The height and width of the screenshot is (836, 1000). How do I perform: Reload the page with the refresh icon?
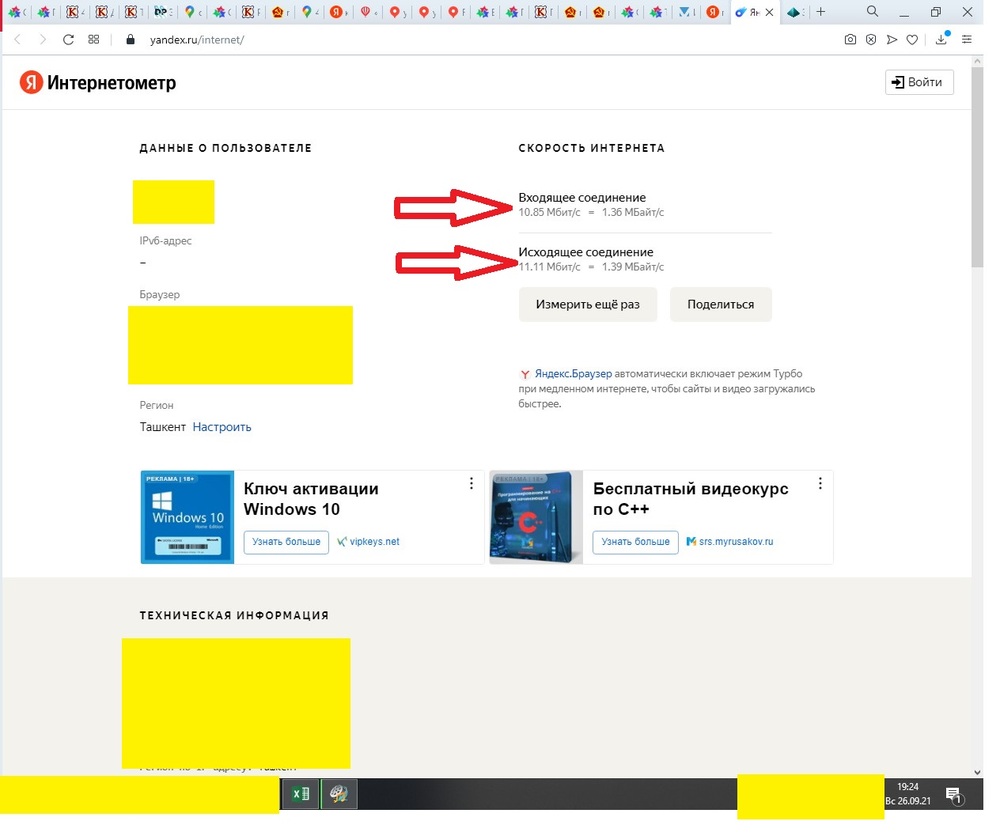tap(68, 40)
